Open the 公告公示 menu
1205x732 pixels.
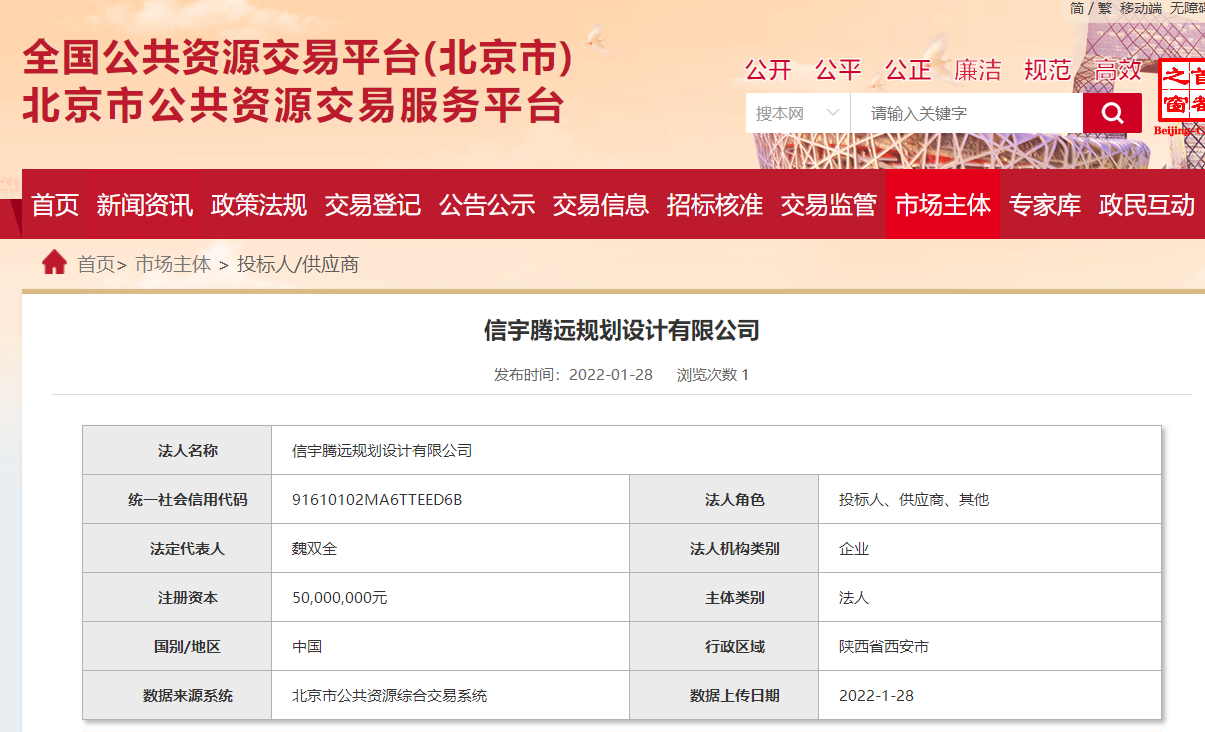pos(487,205)
